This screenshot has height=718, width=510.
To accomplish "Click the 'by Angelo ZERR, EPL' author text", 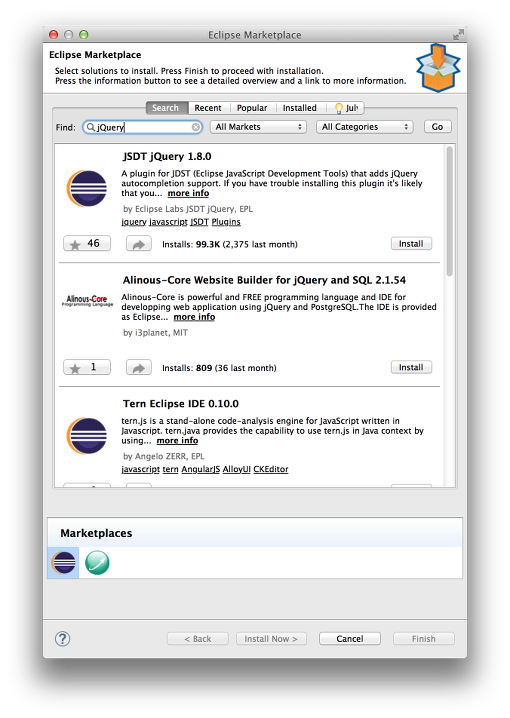I will (x=163, y=457).
